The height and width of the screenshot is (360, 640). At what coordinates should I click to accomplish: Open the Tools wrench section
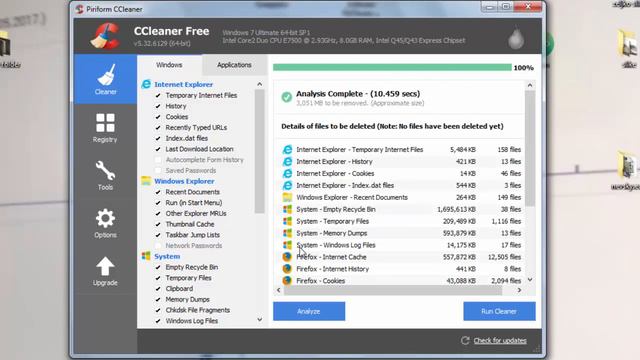105,171
